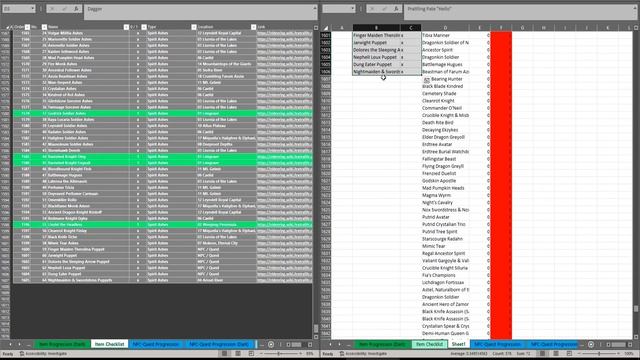The width and height of the screenshot is (640, 360).
Task: Click Enter checkmark icon in right formula bar
Action: [x=384, y=9]
